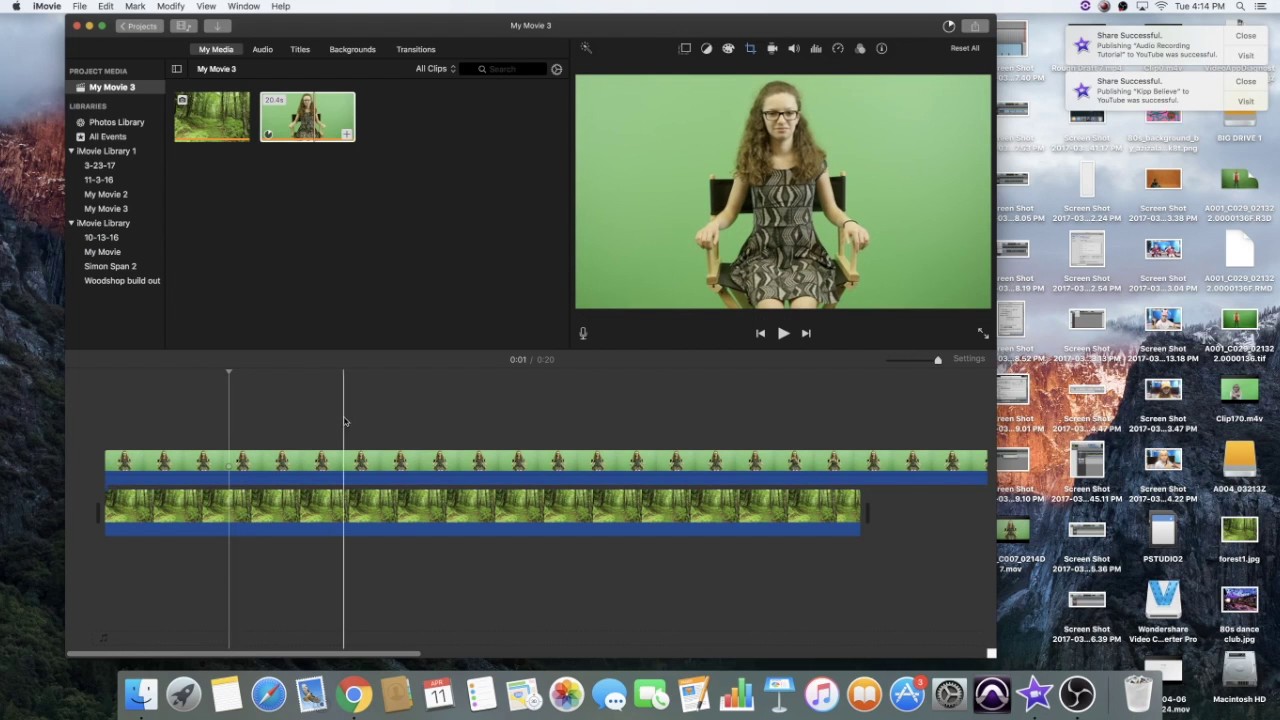Select the forest clip thumbnail in browser

(x=212, y=116)
